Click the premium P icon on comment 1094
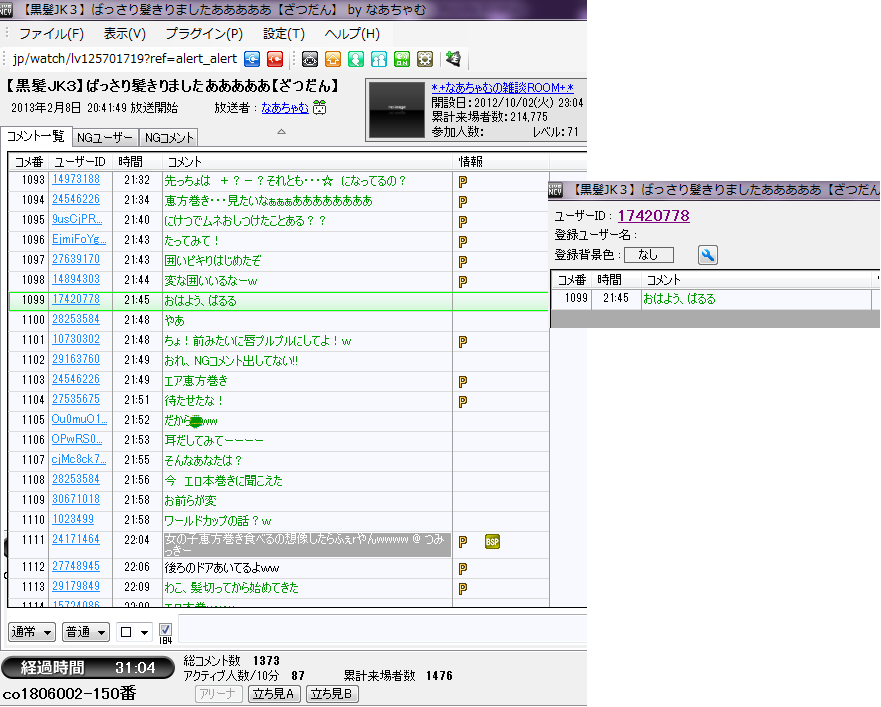Viewport: 881px width, 707px height. [x=463, y=201]
